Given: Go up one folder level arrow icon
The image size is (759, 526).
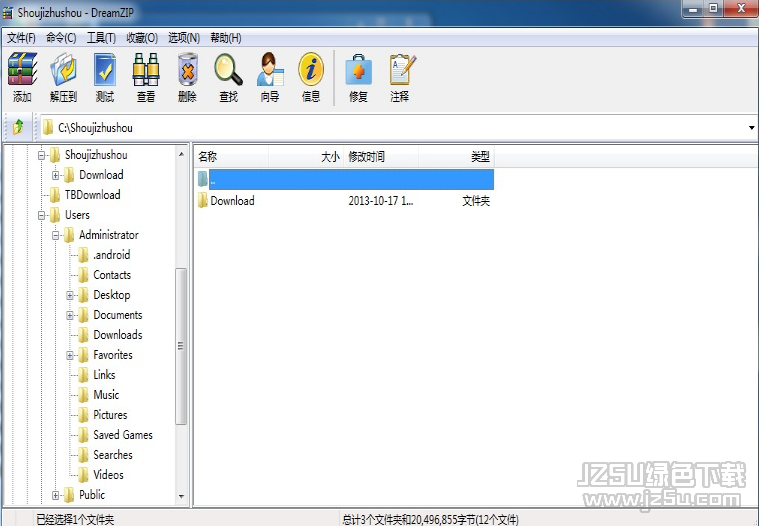Looking at the screenshot, I should (x=18, y=127).
